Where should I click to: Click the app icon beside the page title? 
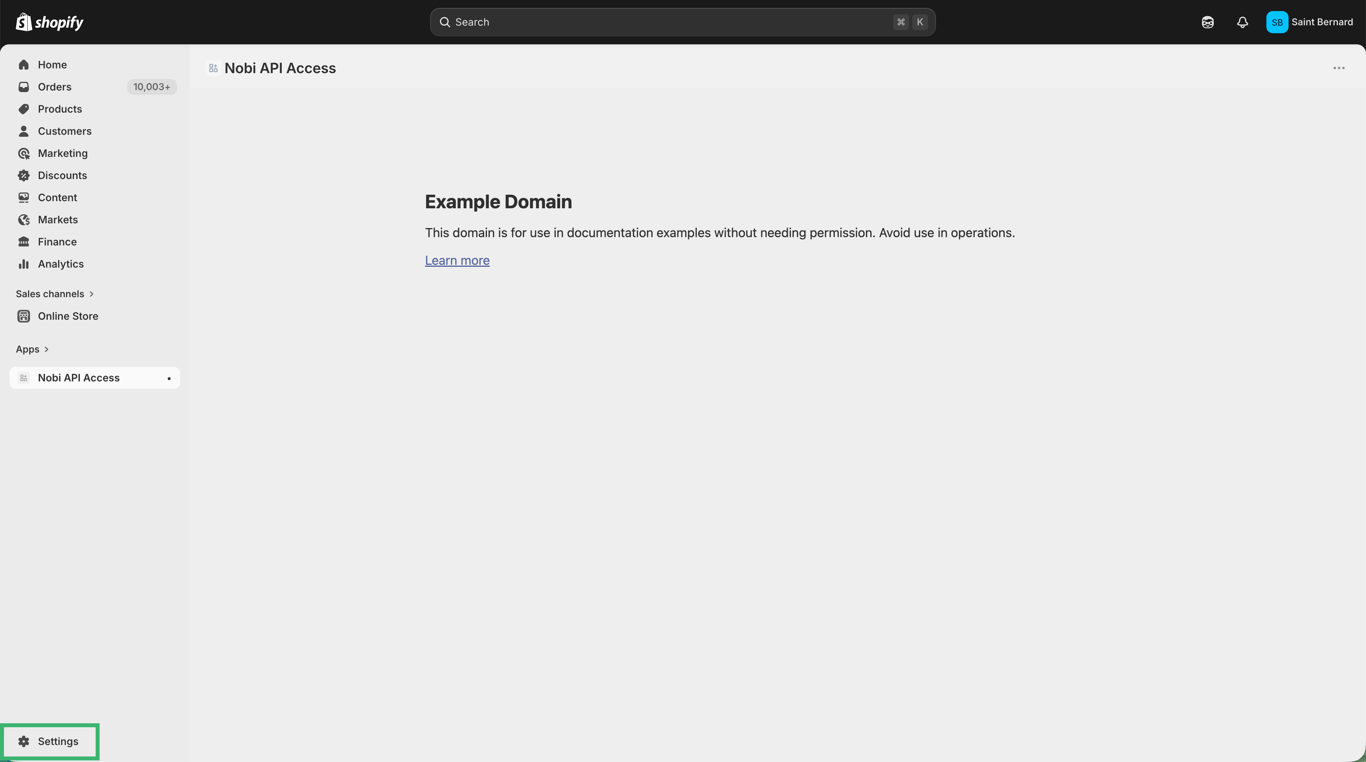(213, 68)
